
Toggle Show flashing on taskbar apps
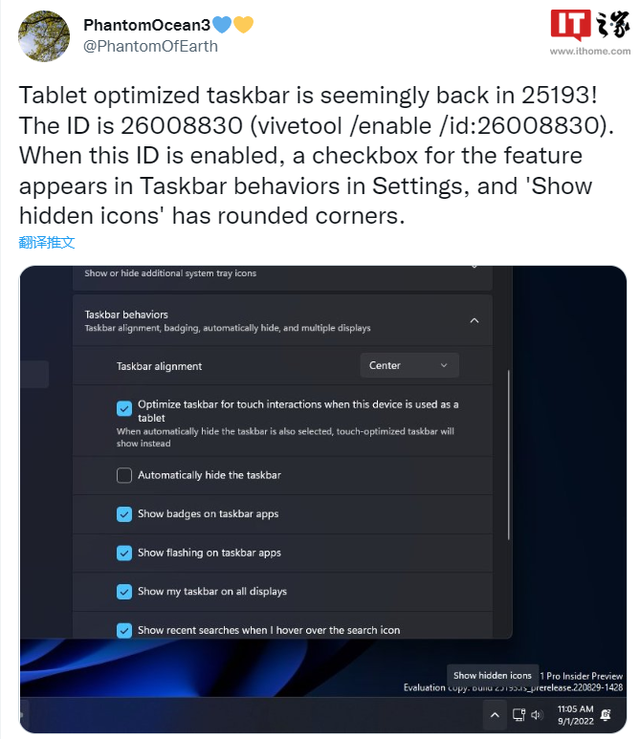(x=124, y=552)
